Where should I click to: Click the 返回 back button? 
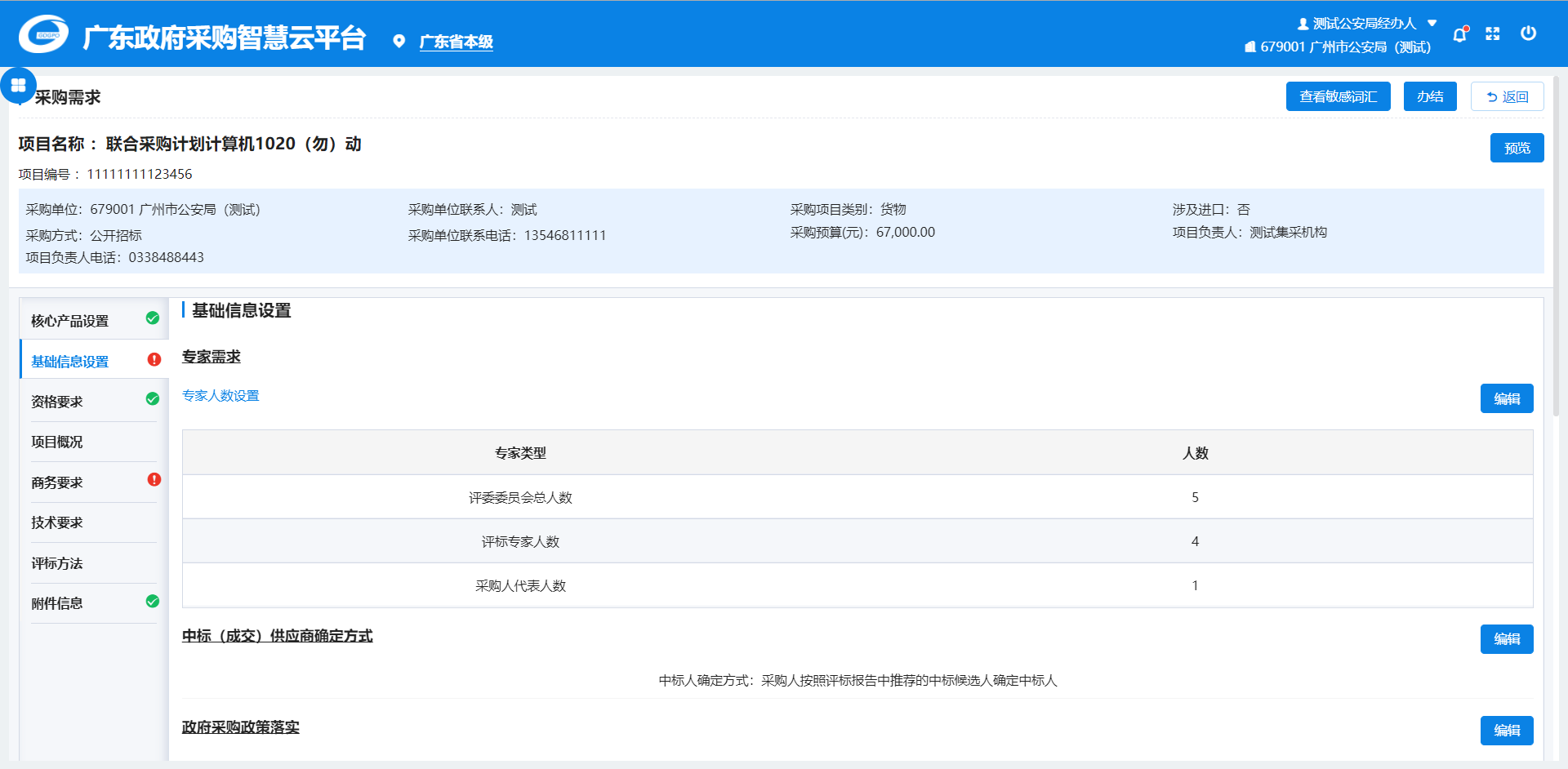pos(1507,96)
